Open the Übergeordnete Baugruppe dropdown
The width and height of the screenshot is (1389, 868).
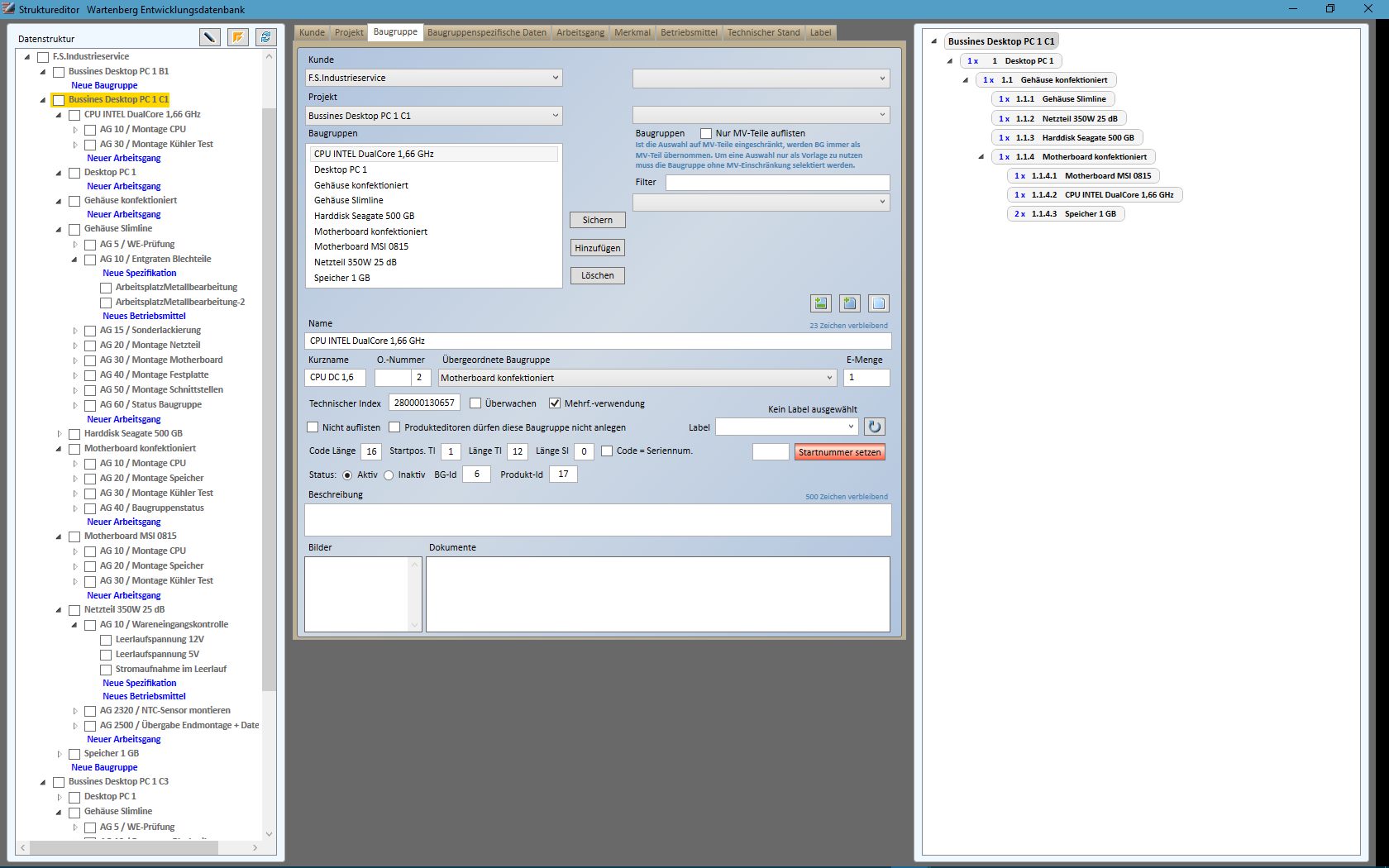click(637, 378)
